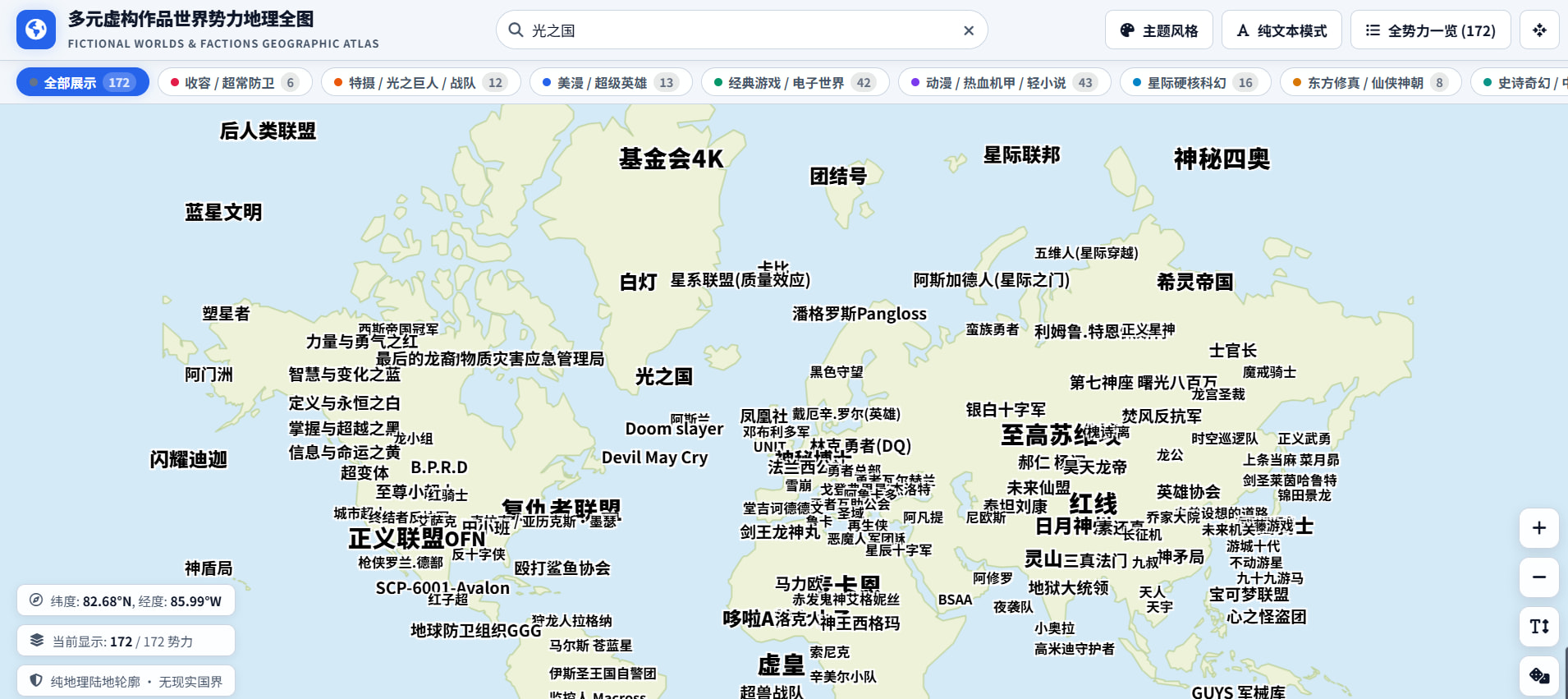Select the 塑星者 map label
This screenshot has height=699, width=1568.
tap(226, 314)
